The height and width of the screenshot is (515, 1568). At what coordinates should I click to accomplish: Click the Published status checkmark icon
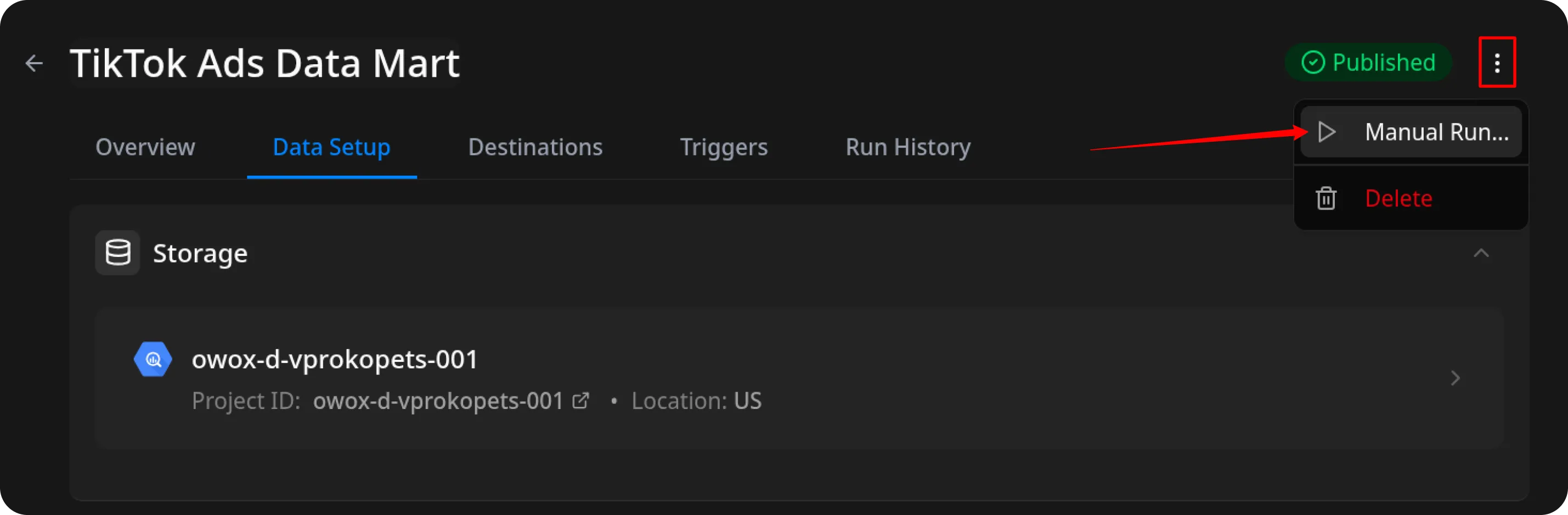(1313, 63)
